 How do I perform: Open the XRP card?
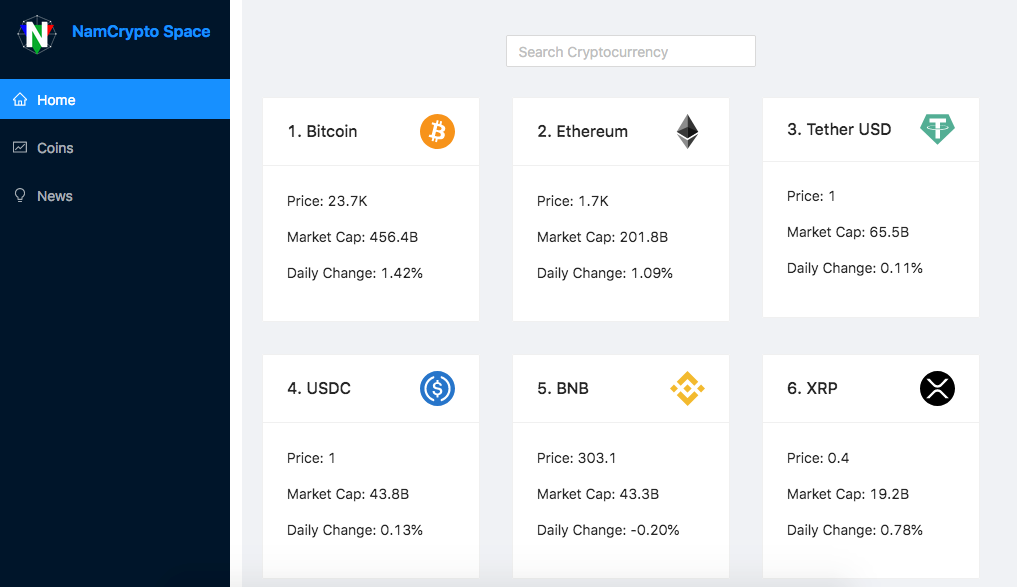pyautogui.click(x=870, y=466)
